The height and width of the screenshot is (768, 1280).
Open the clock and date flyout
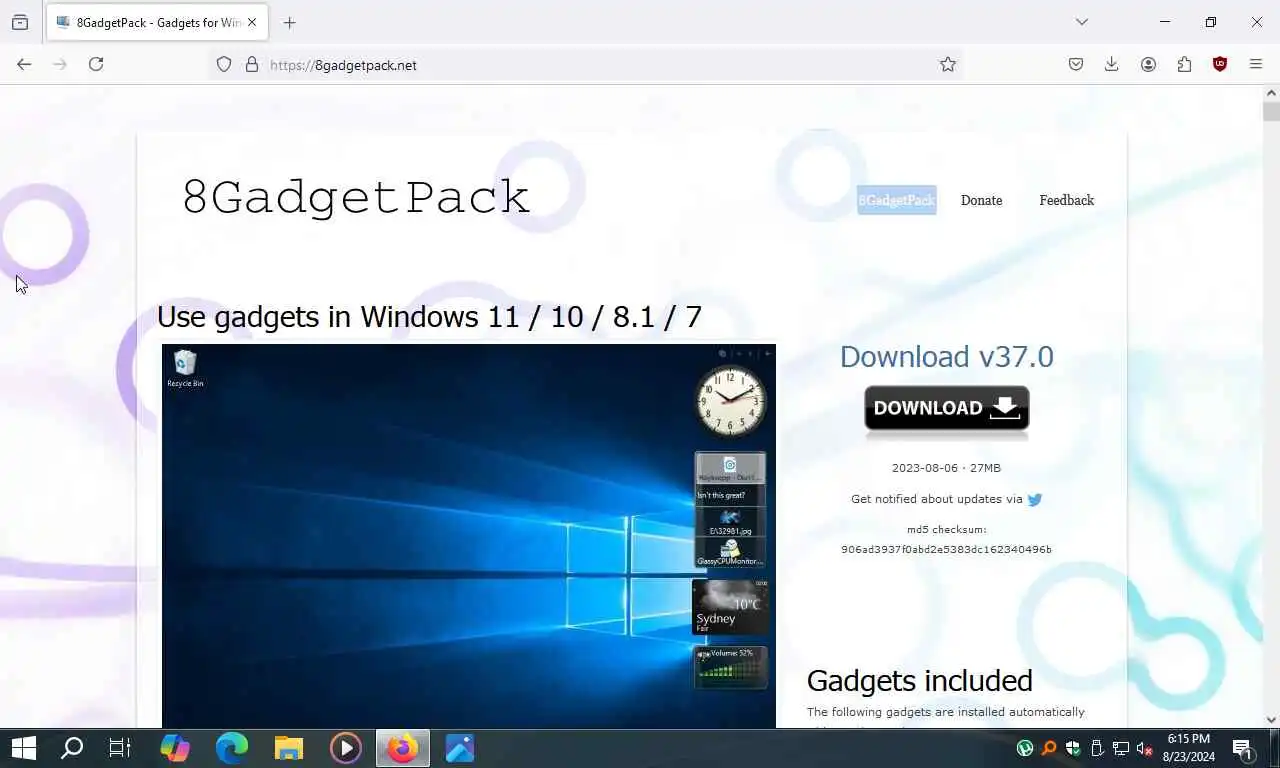point(1188,748)
